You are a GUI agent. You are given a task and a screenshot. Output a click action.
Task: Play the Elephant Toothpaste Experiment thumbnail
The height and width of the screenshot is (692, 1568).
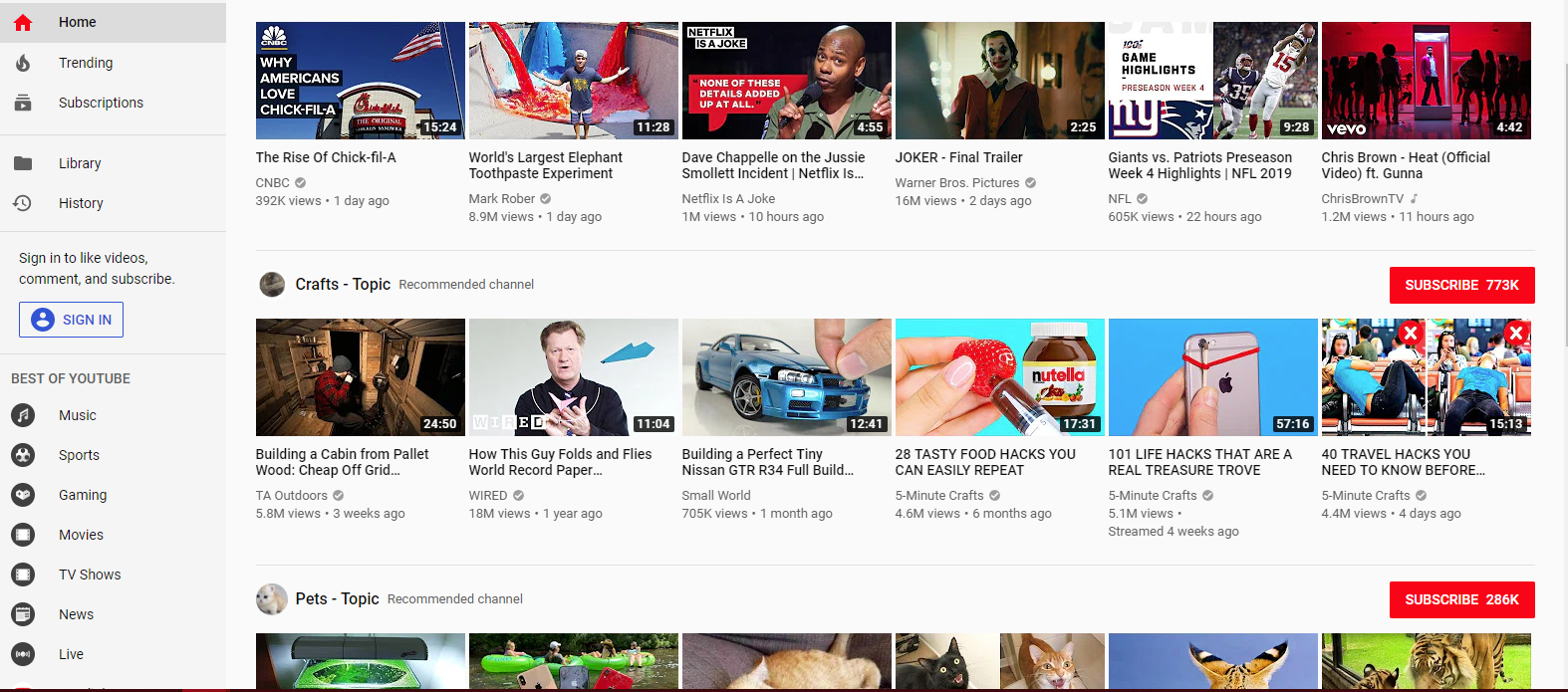tap(574, 81)
